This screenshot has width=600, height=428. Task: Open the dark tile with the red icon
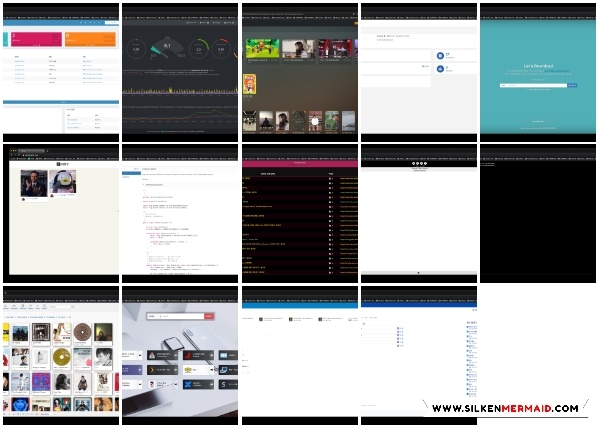click(x=198, y=355)
